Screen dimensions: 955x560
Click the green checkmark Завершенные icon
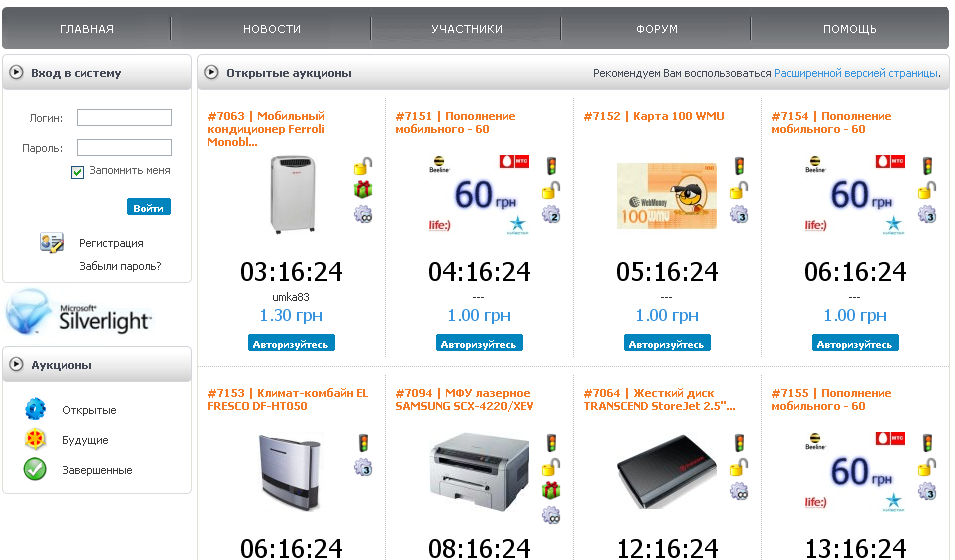(35, 469)
